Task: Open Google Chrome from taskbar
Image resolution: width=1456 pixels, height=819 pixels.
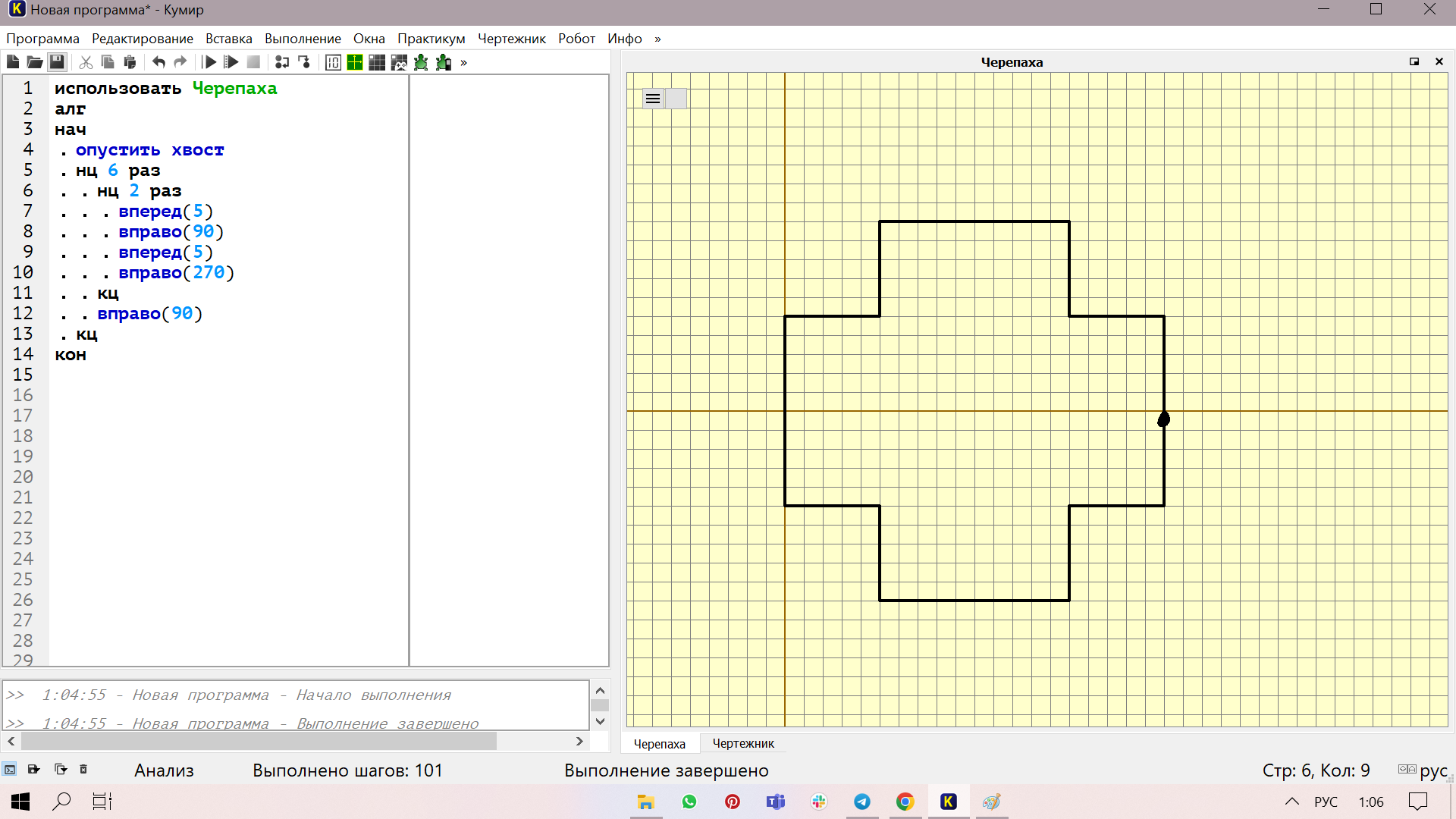Action: tap(905, 802)
